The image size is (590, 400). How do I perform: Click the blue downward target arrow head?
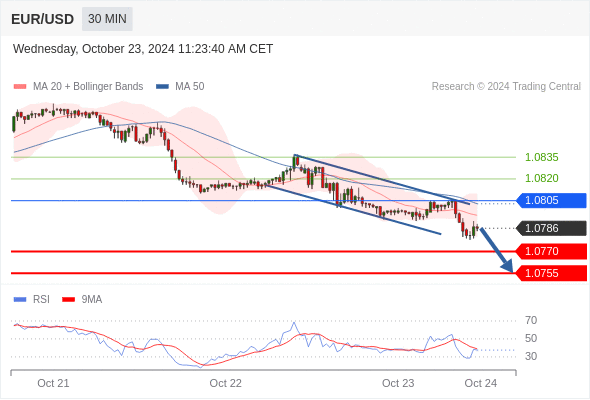(x=508, y=266)
